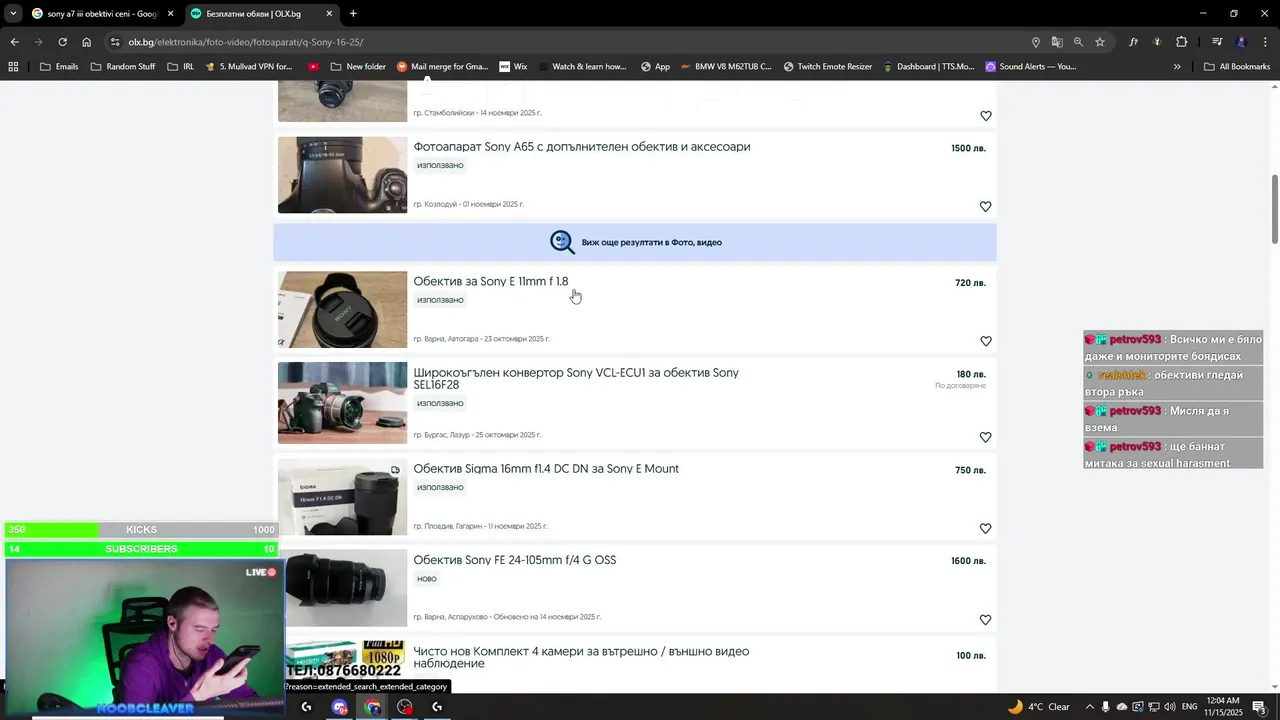Screen dimensions: 1280x720
Task: Show hidden system tray icons
Action: coord(1089,707)
